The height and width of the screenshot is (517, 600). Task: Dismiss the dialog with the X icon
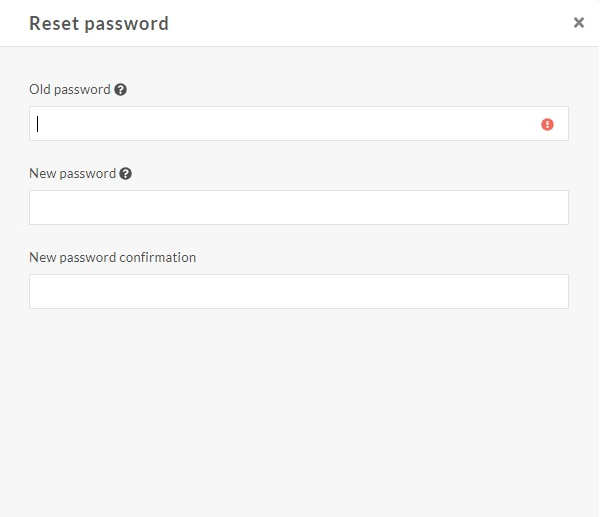pyautogui.click(x=579, y=23)
